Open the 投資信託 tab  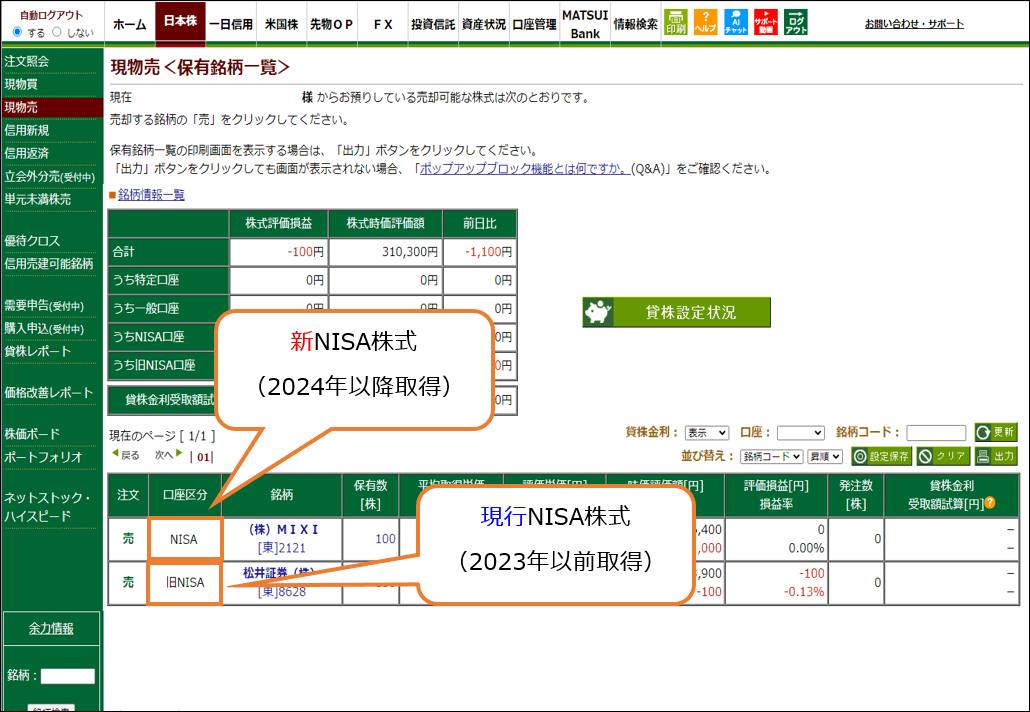point(433,24)
